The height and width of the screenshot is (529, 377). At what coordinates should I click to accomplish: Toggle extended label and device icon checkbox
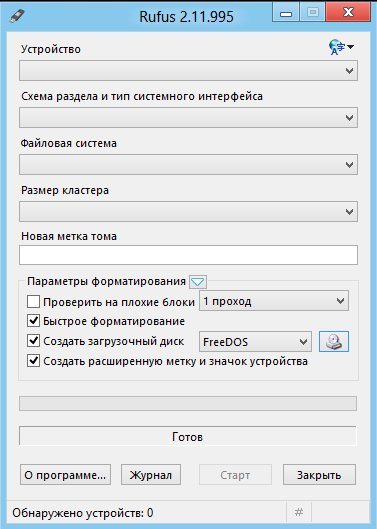[33, 361]
